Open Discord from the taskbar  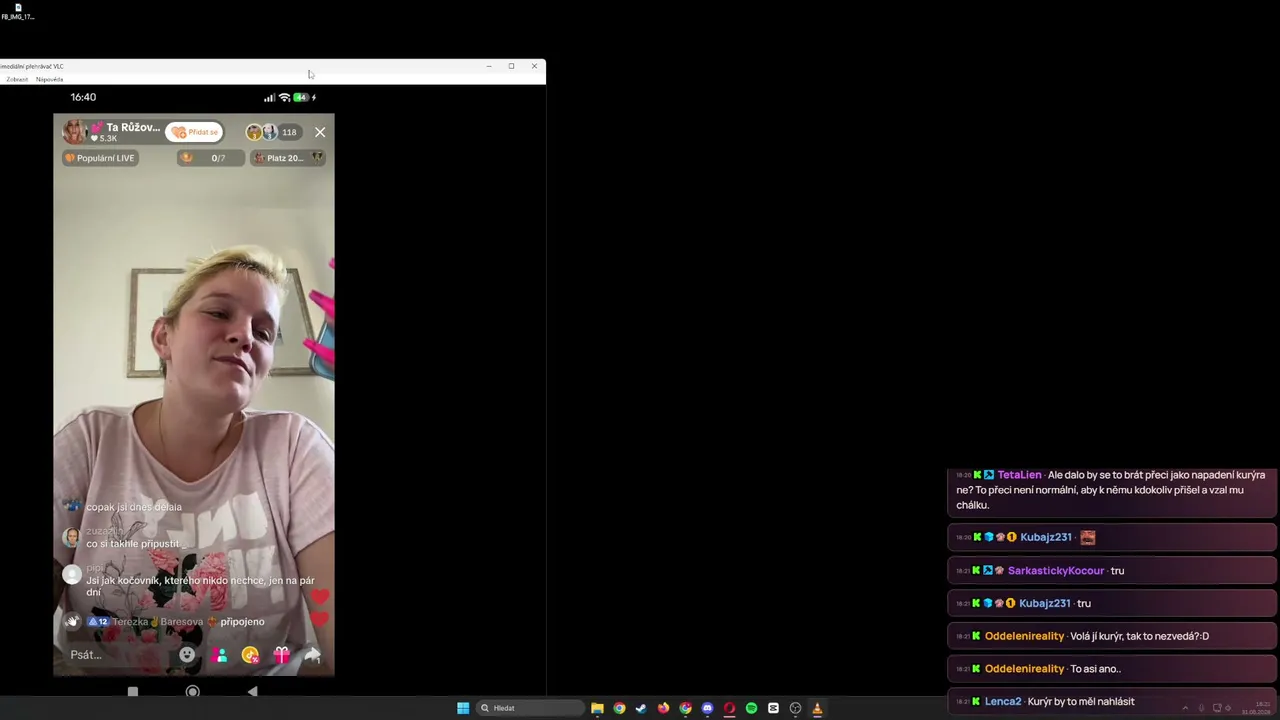707,708
